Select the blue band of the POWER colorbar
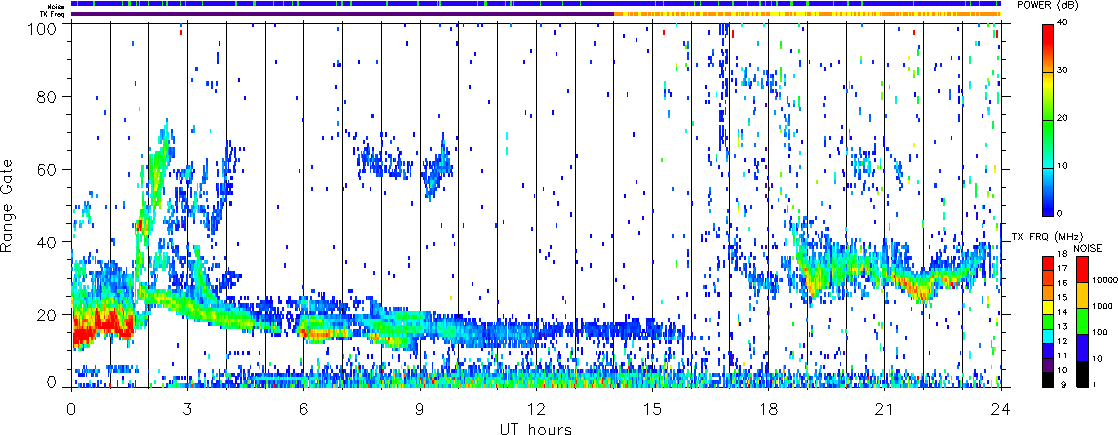The image size is (1118, 435). click(1047, 203)
